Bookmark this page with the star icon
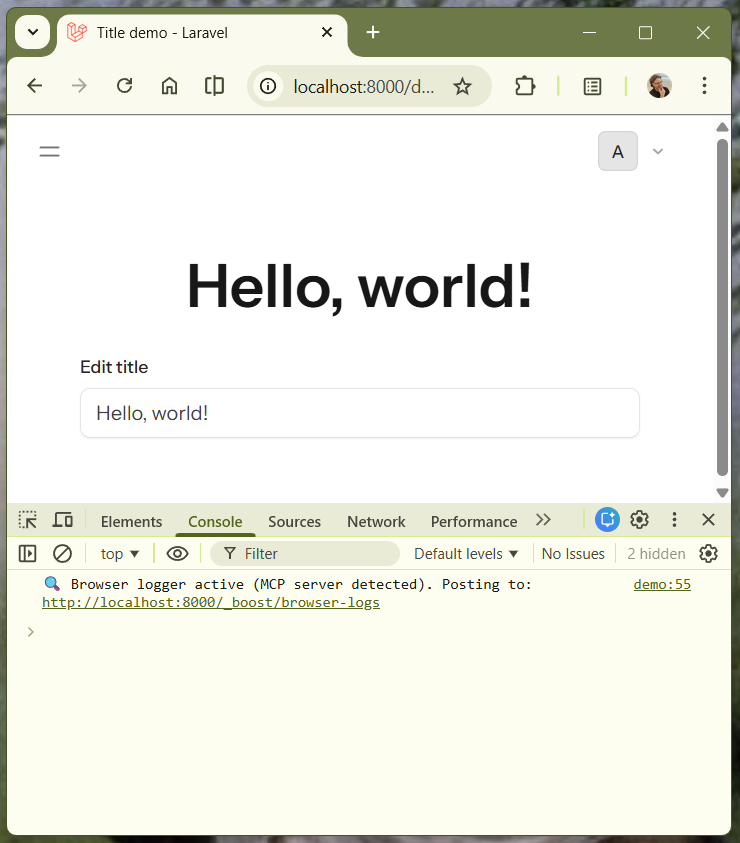This screenshot has height=843, width=740. click(462, 86)
